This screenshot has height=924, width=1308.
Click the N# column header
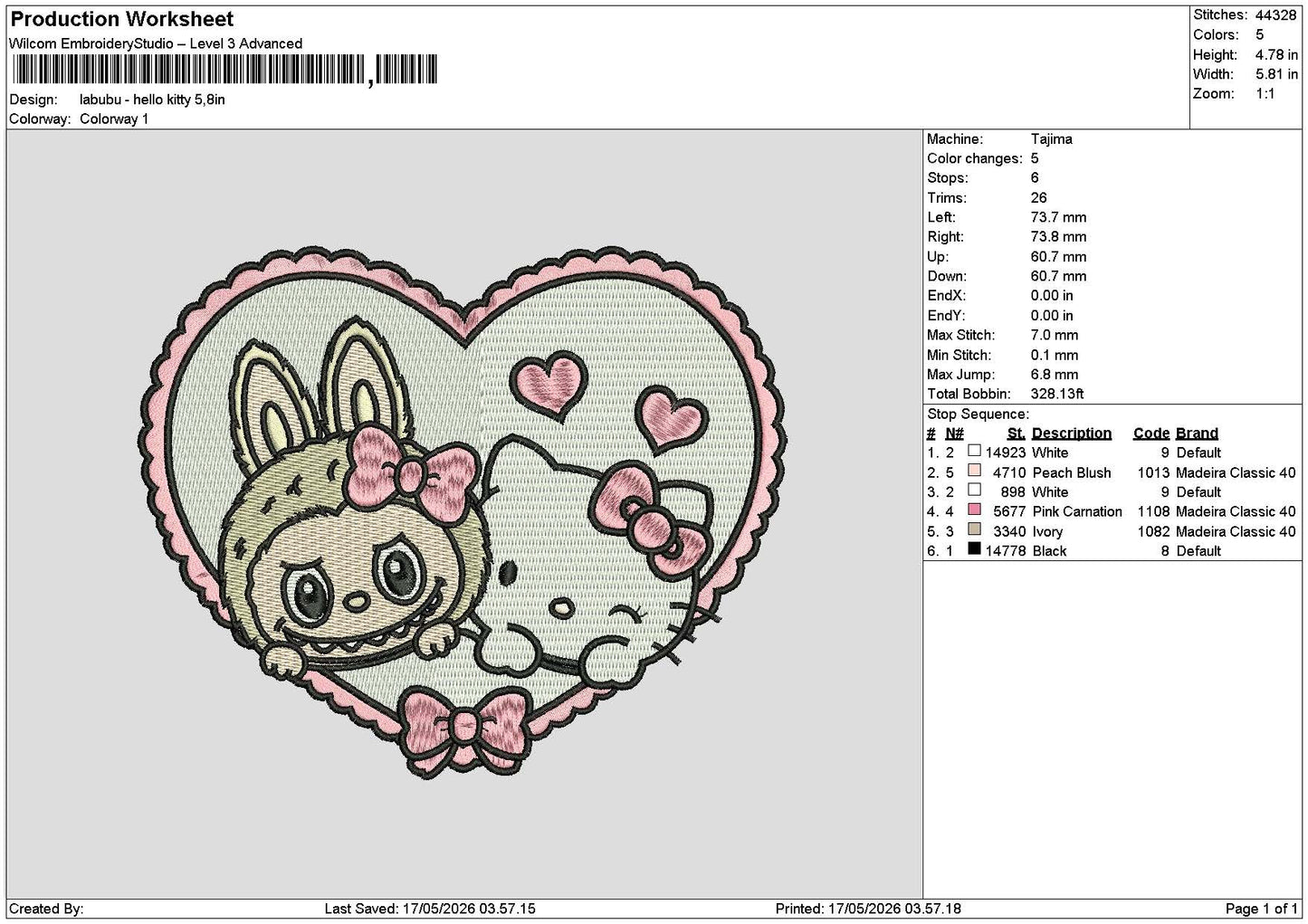[955, 433]
